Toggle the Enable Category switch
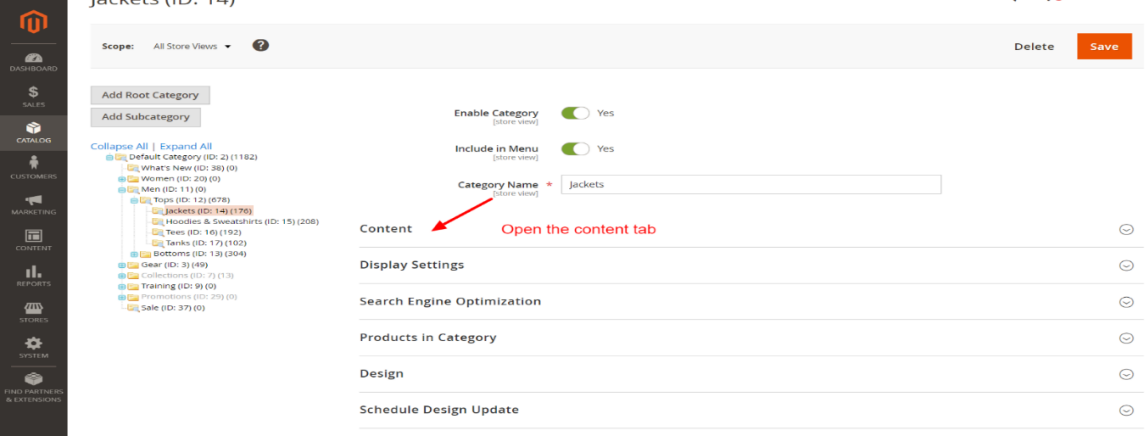1148x436 pixels. click(x=575, y=113)
